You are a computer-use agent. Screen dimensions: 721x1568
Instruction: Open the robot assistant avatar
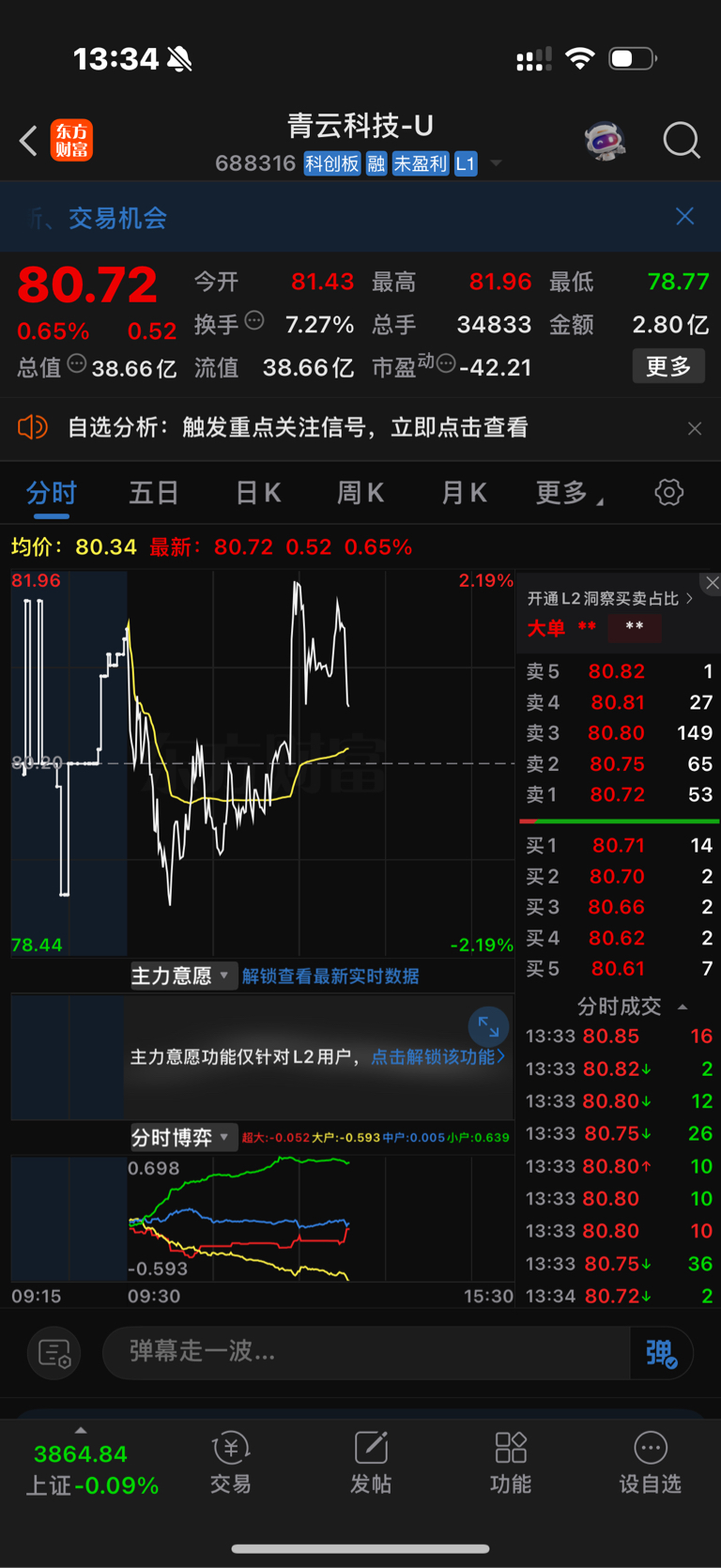(606, 141)
